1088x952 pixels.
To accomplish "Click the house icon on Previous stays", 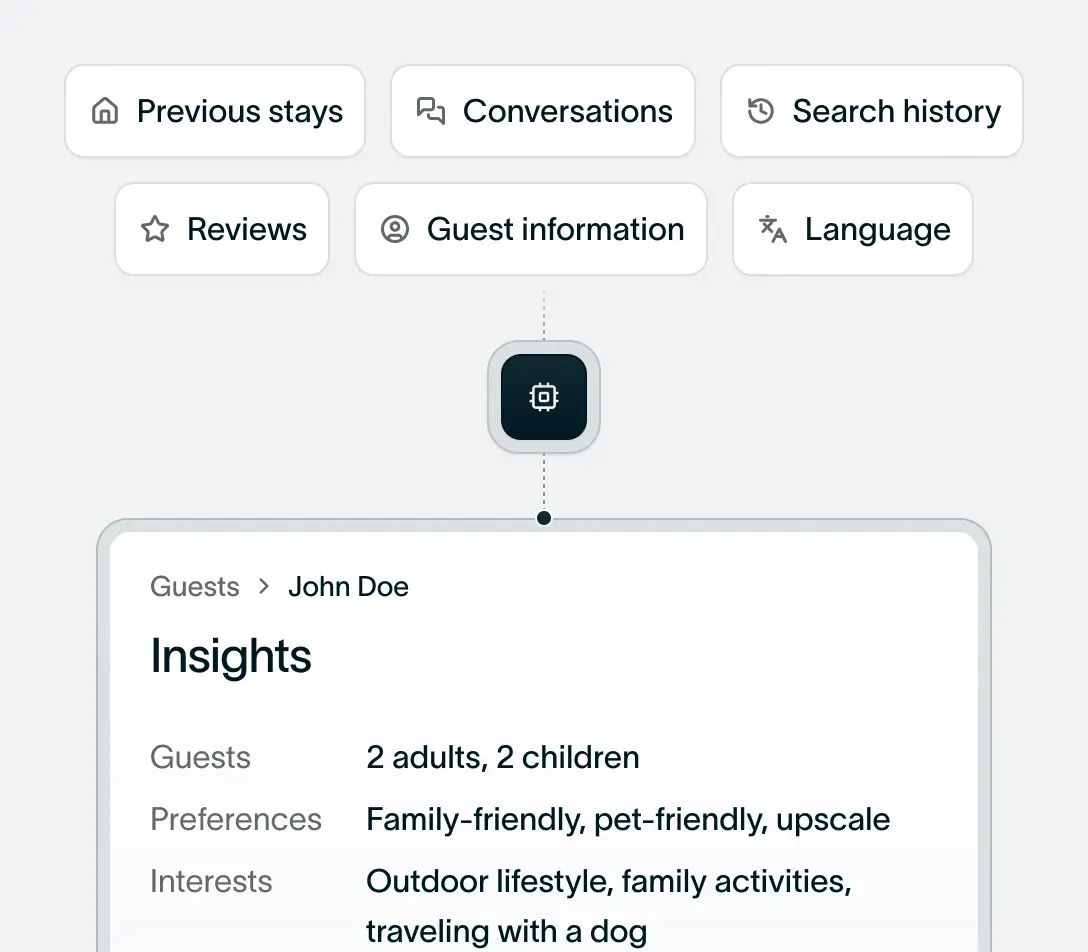I will pyautogui.click(x=104, y=111).
